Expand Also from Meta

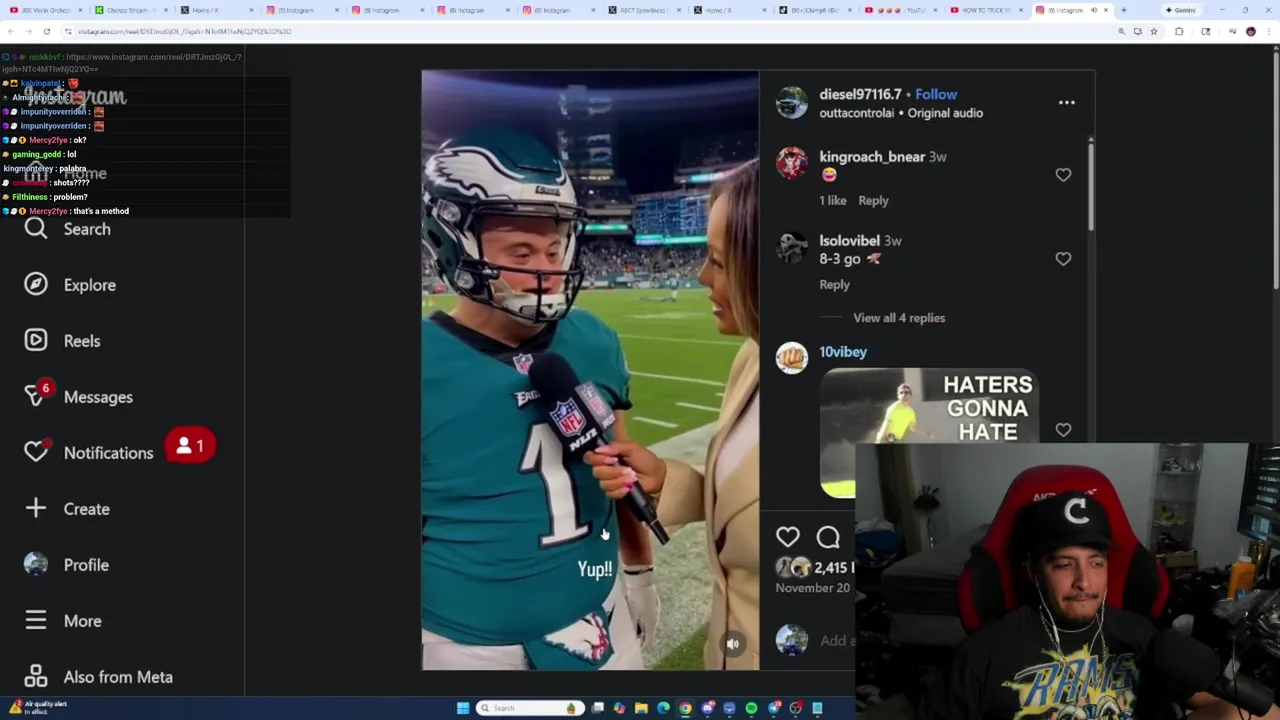point(98,677)
